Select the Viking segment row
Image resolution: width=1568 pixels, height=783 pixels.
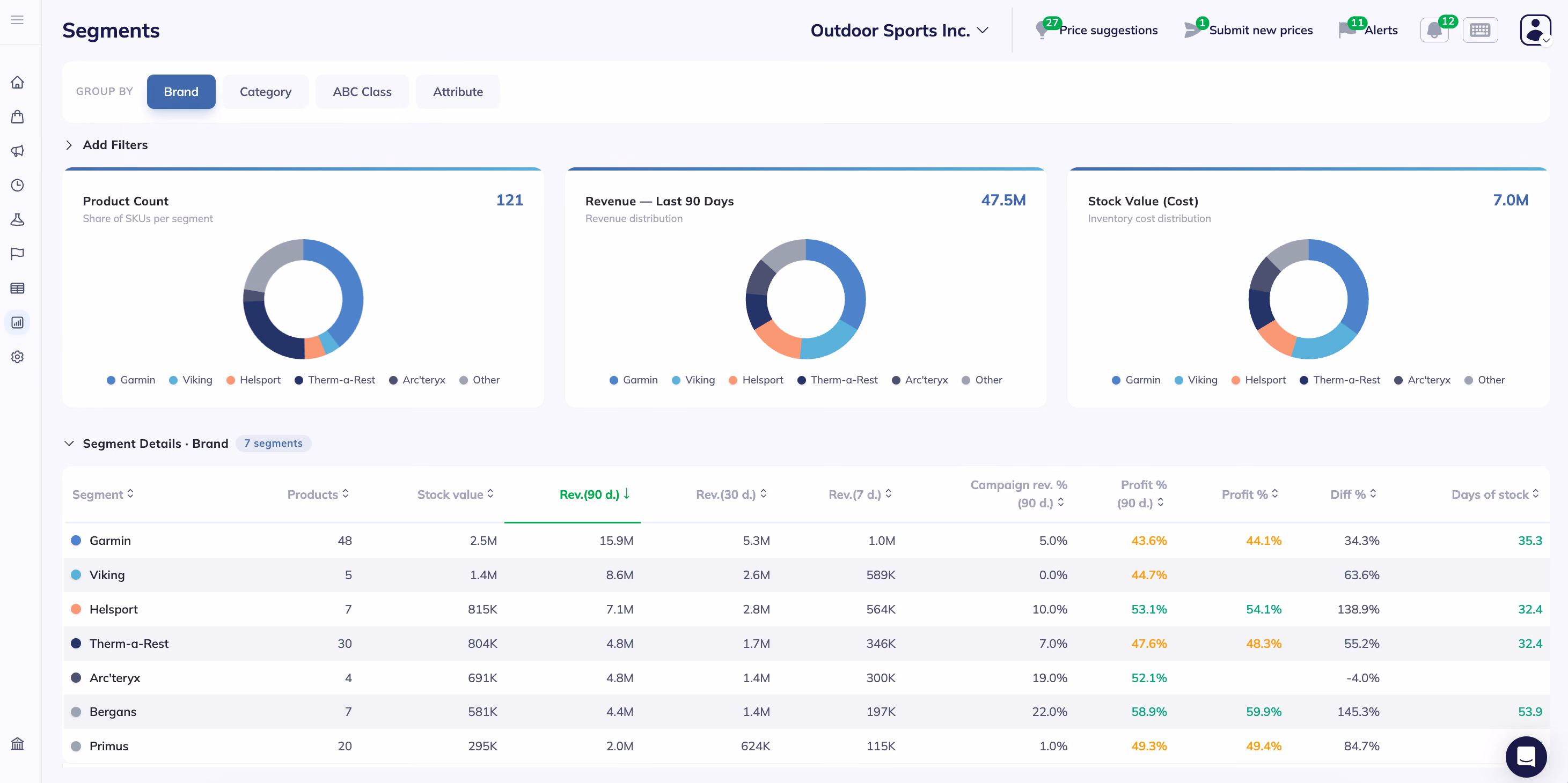coord(806,575)
